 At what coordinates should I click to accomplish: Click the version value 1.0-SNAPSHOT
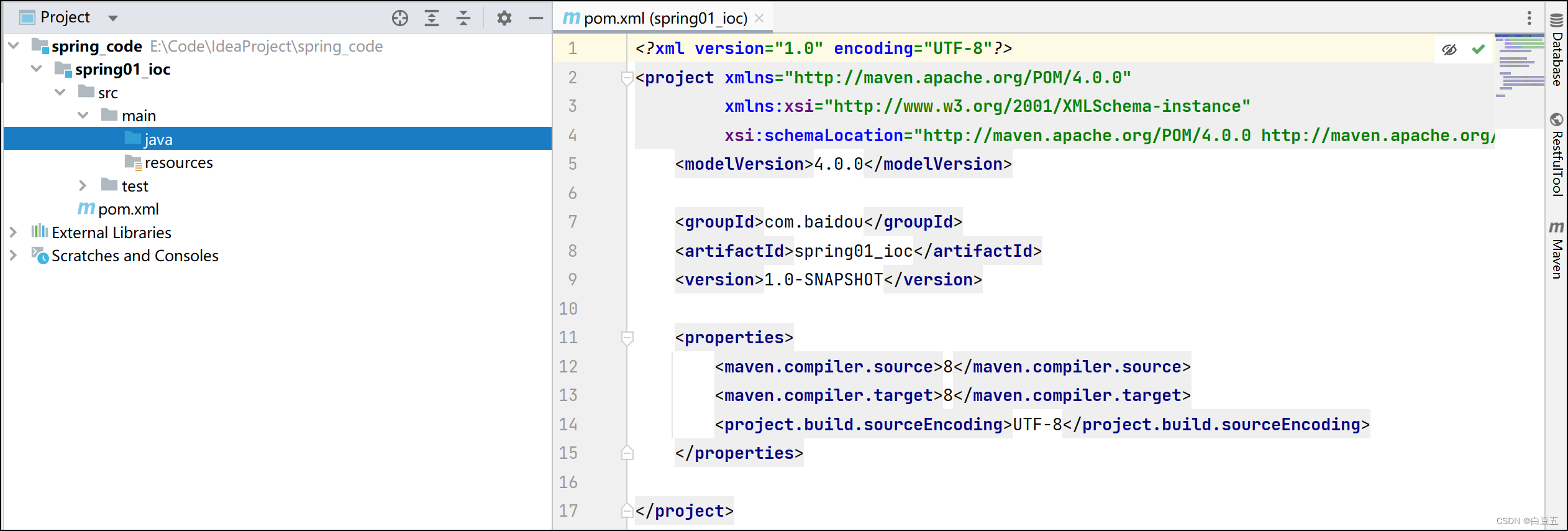824,280
